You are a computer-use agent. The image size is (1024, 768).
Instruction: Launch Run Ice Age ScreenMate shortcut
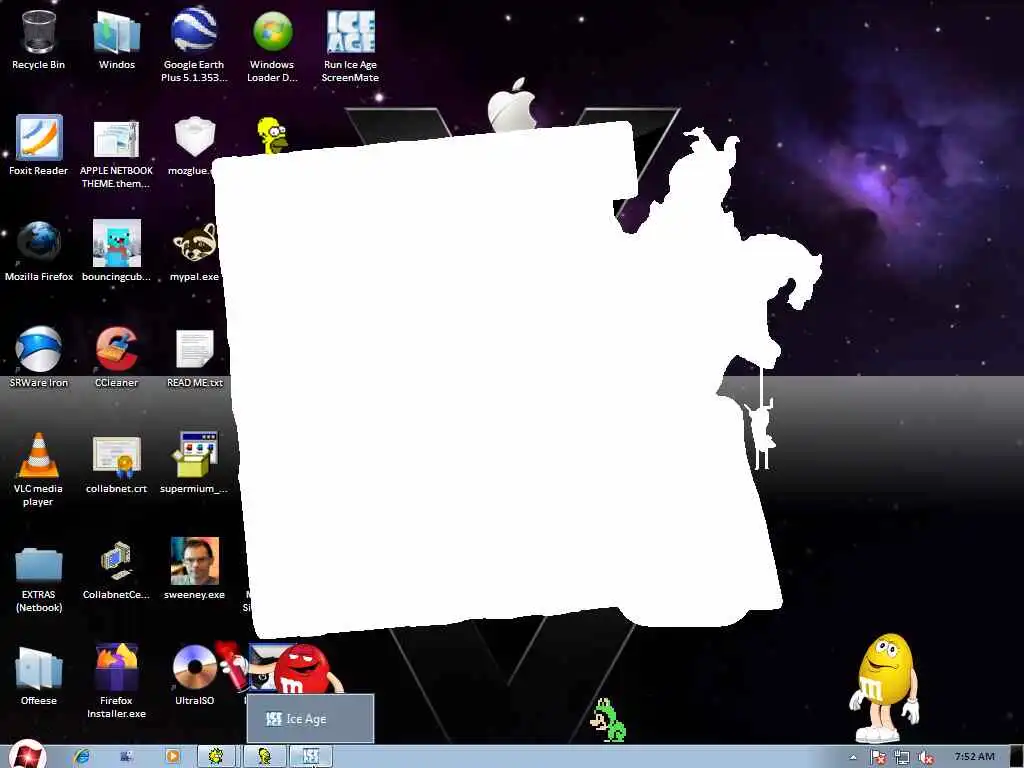tap(350, 46)
